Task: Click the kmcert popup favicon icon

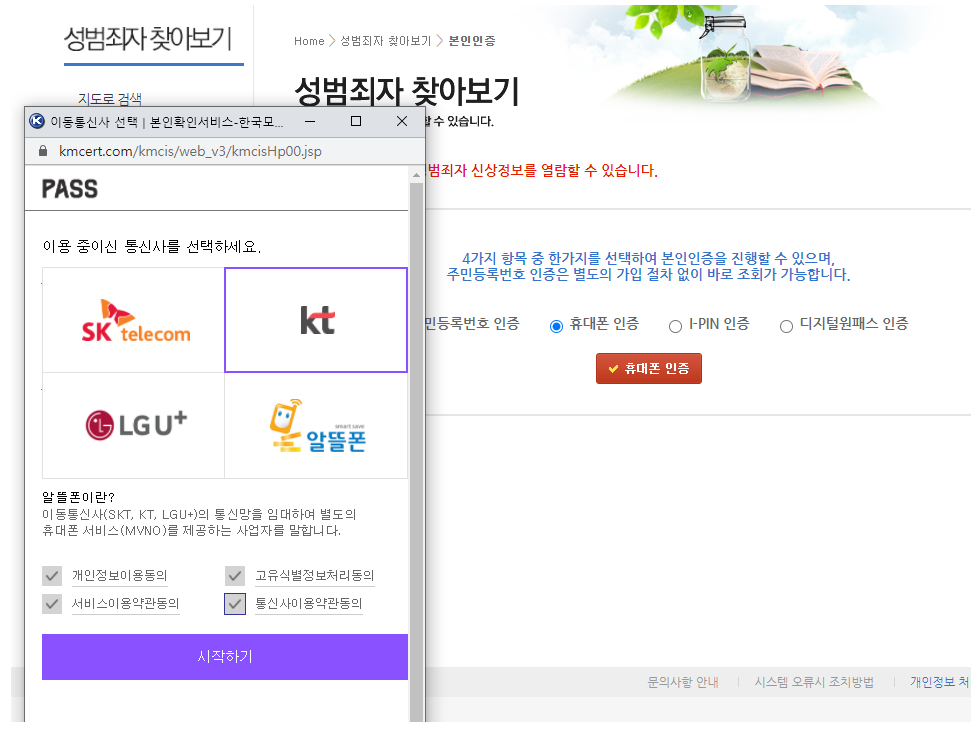Action: coord(37,121)
